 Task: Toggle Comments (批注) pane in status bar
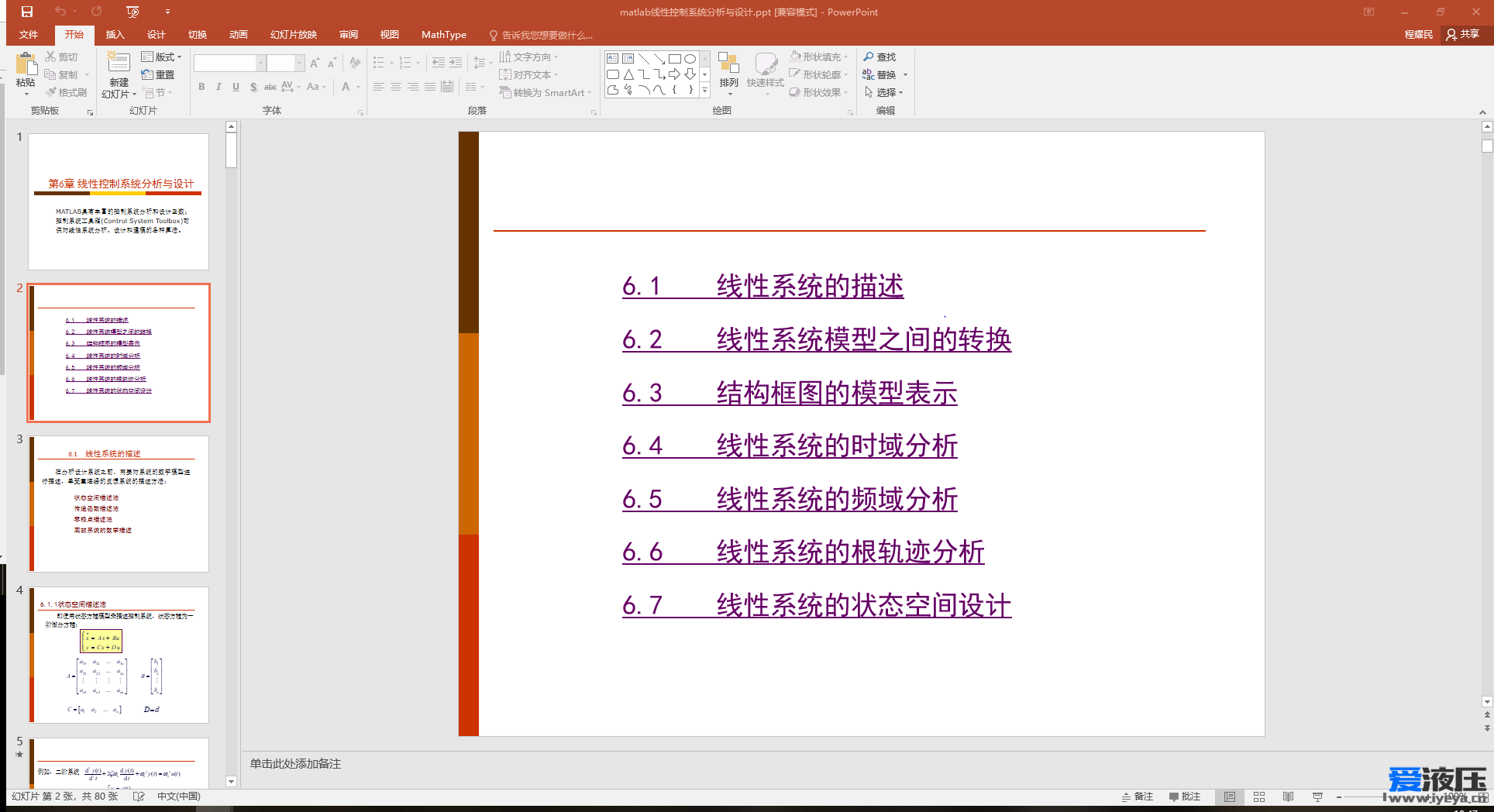pyautogui.click(x=1185, y=797)
